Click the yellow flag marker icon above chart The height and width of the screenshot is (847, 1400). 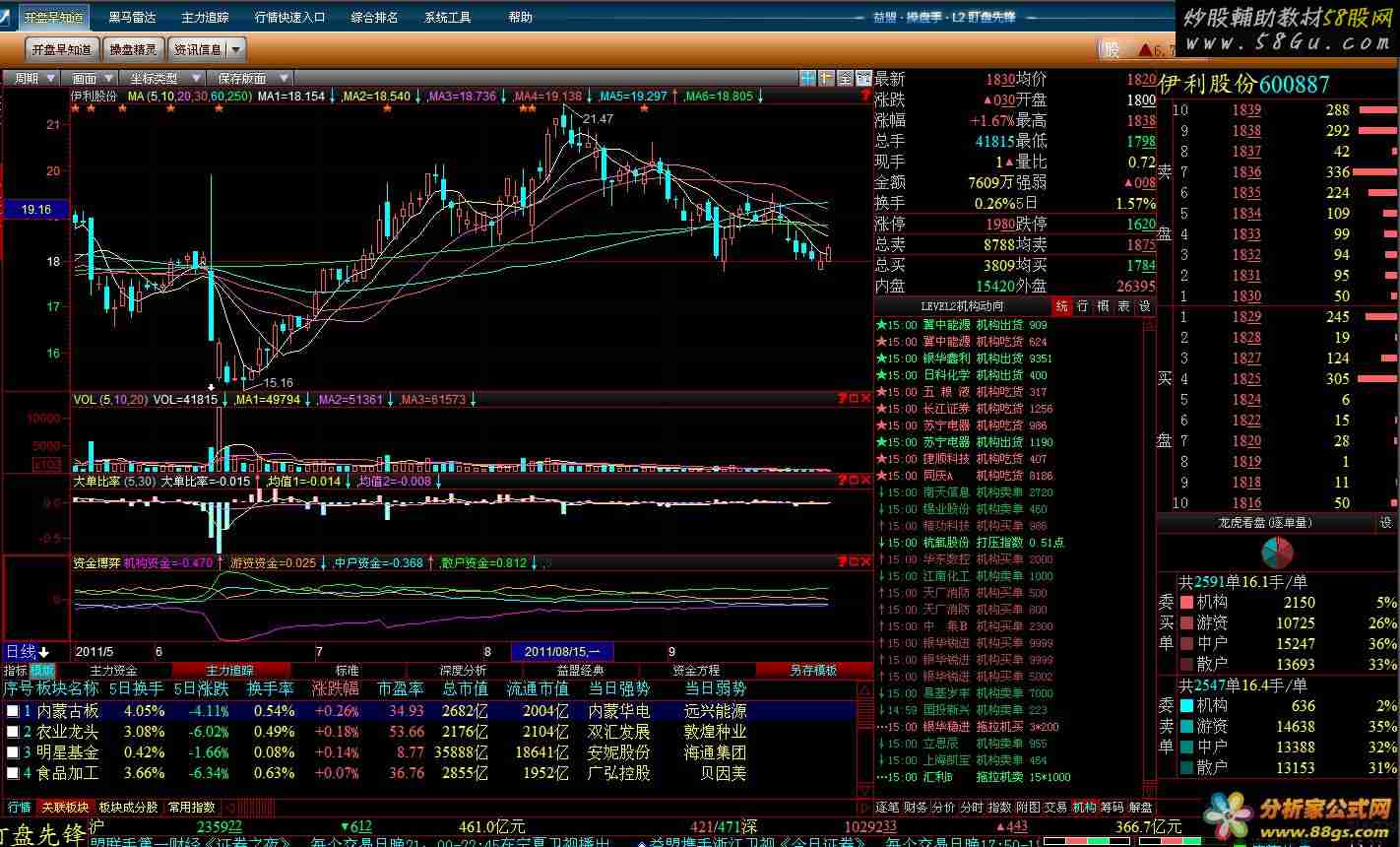coord(826,78)
